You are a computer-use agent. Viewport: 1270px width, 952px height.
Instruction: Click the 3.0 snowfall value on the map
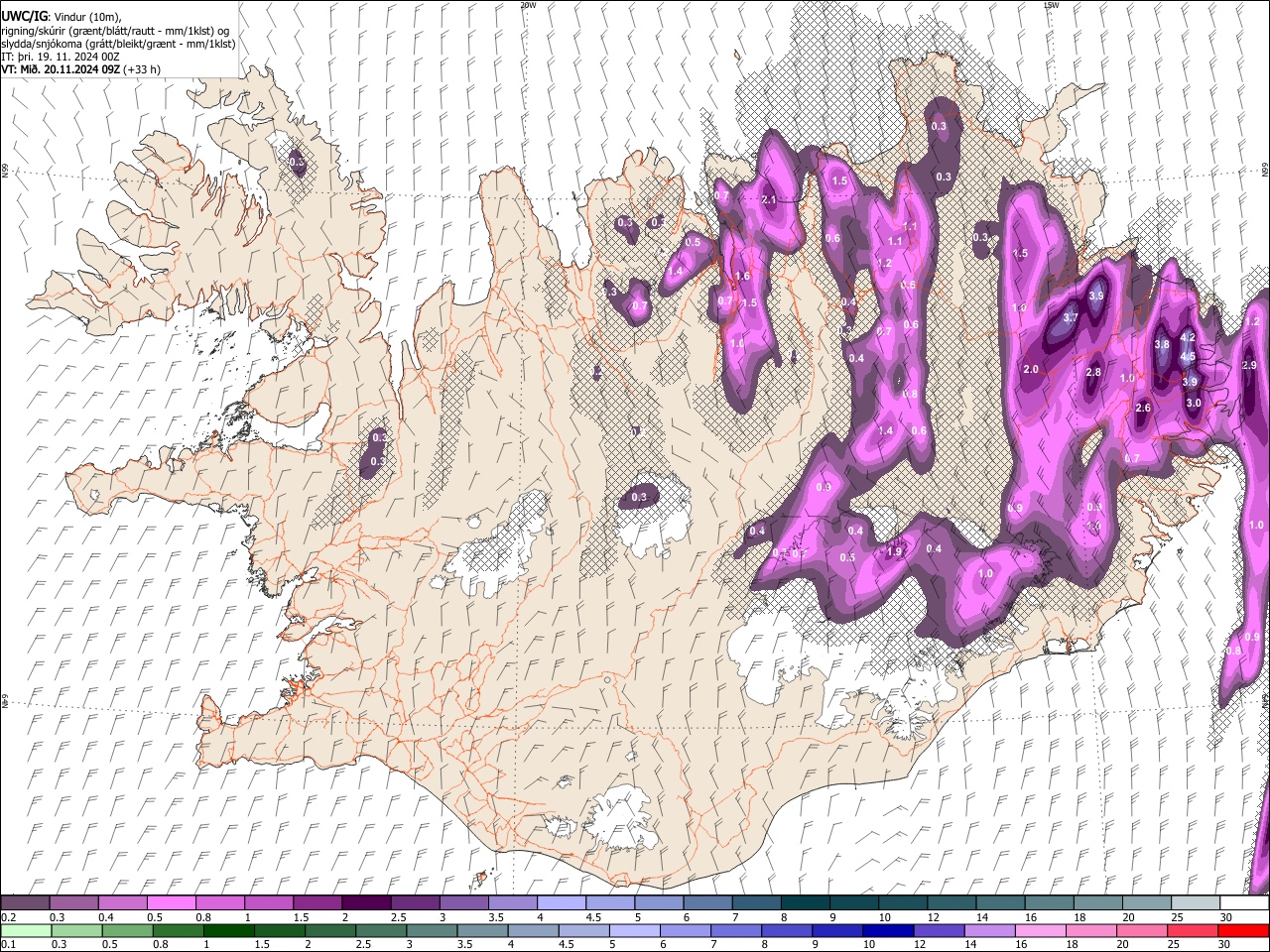click(1194, 403)
